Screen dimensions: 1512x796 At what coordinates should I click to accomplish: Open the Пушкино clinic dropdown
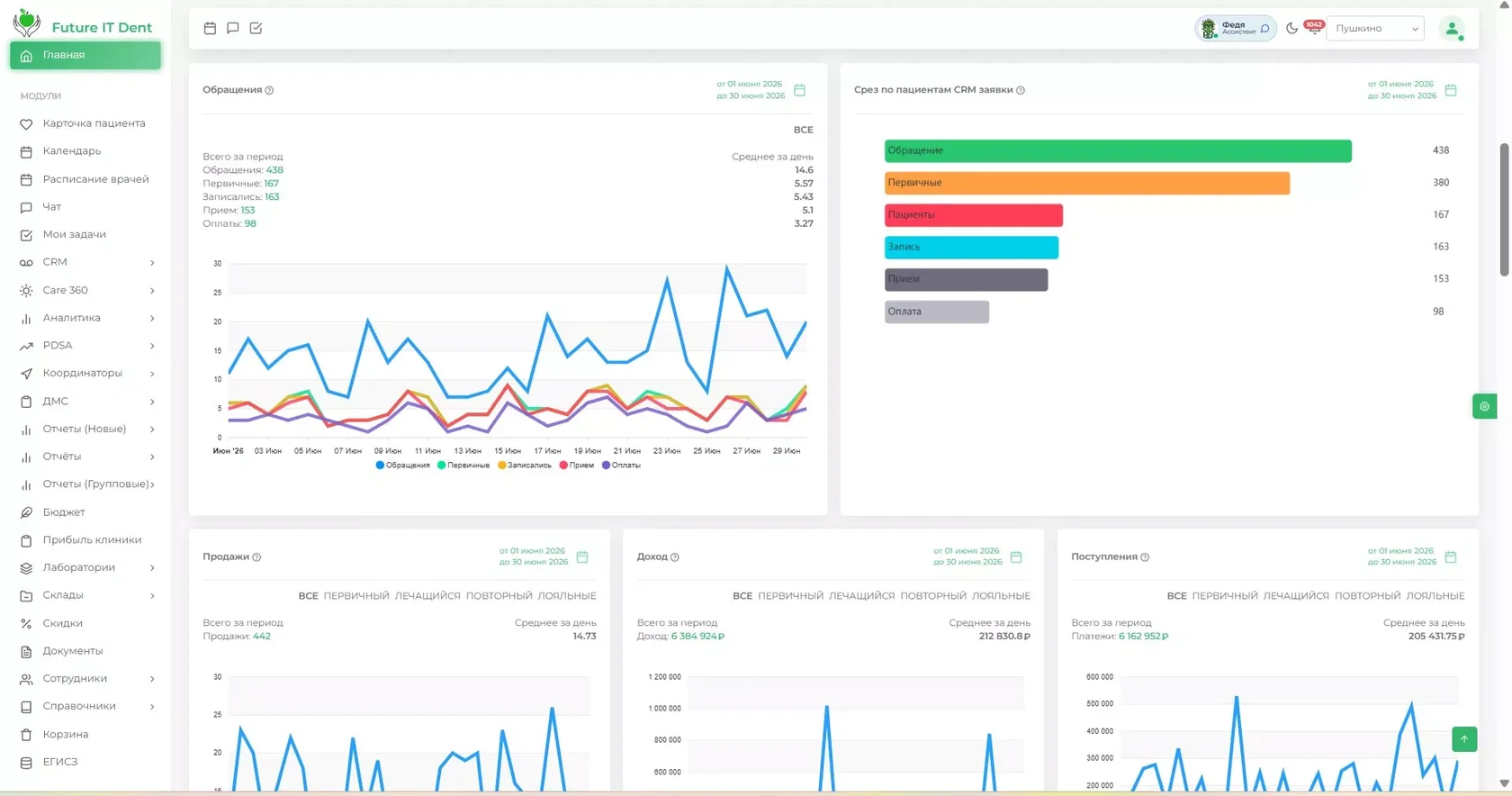[x=1375, y=28]
